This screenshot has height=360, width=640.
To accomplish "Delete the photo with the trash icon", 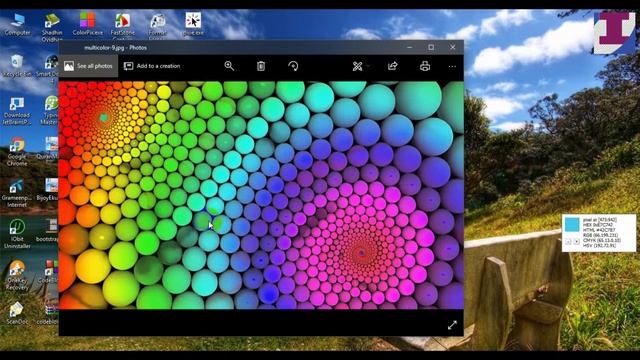I will [261, 66].
